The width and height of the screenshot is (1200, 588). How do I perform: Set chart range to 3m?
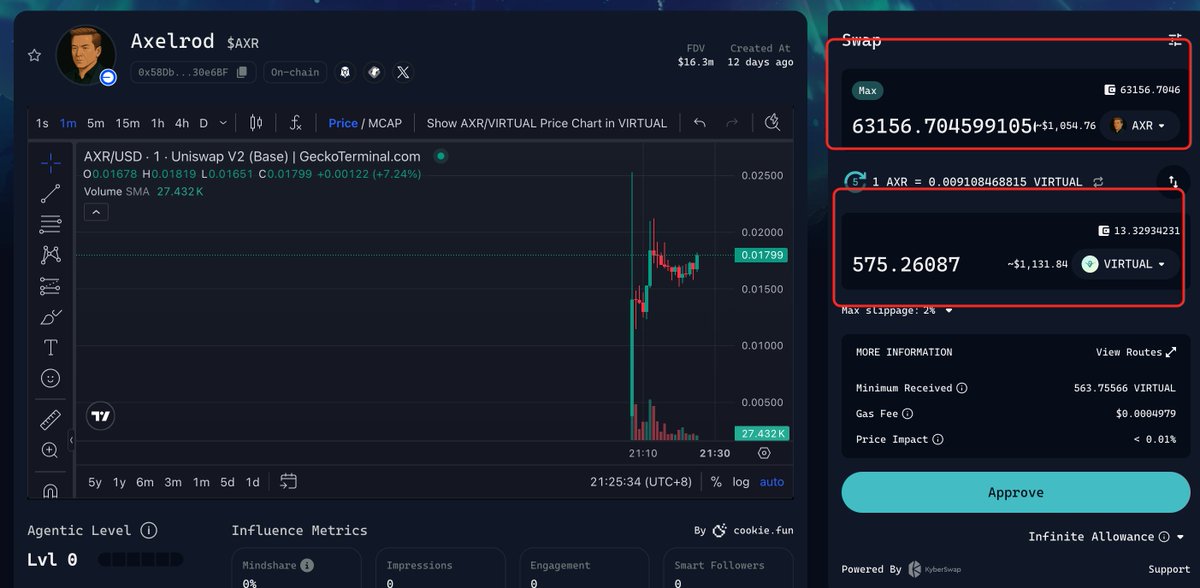click(173, 482)
